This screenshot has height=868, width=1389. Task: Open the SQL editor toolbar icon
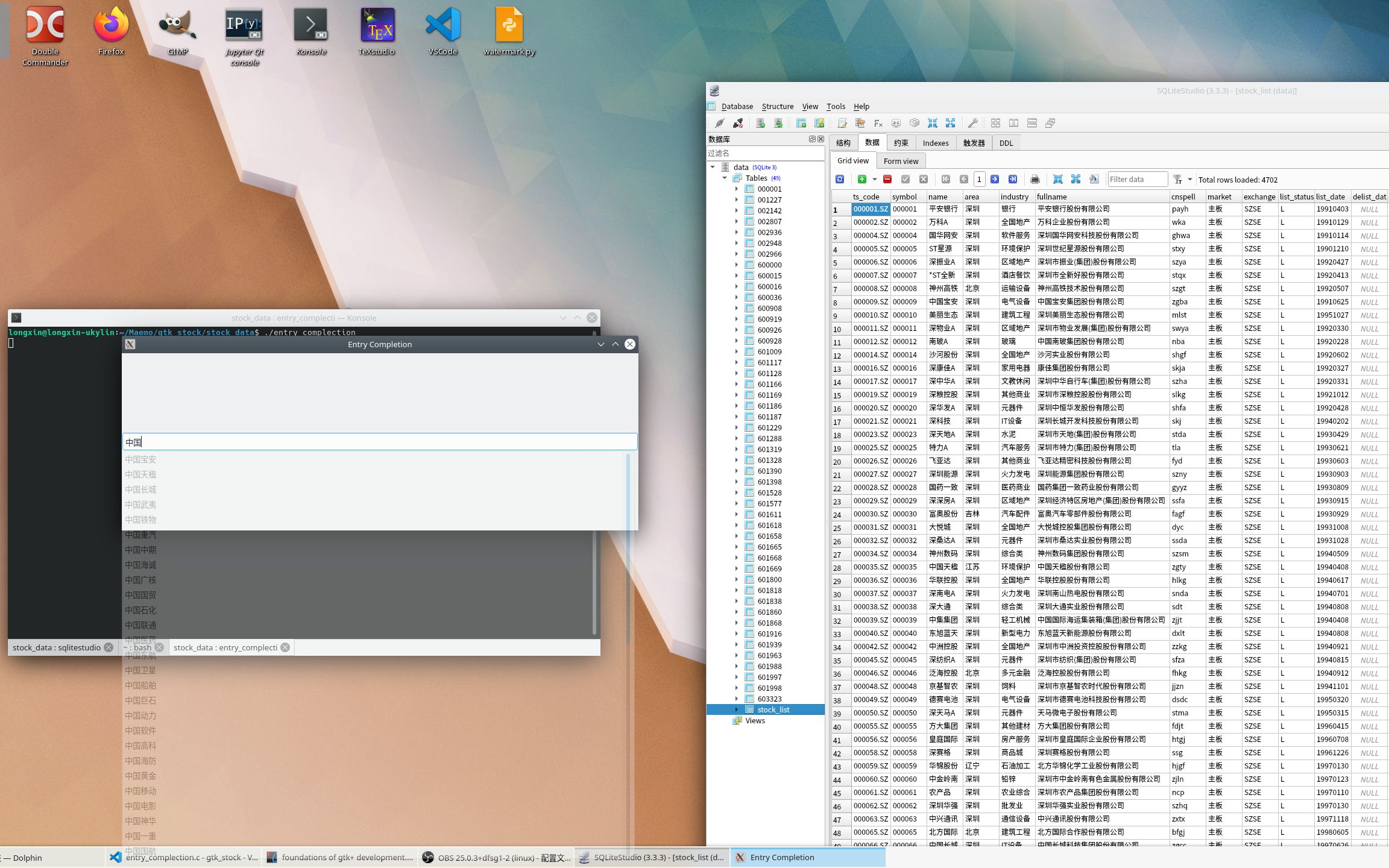tap(842, 123)
